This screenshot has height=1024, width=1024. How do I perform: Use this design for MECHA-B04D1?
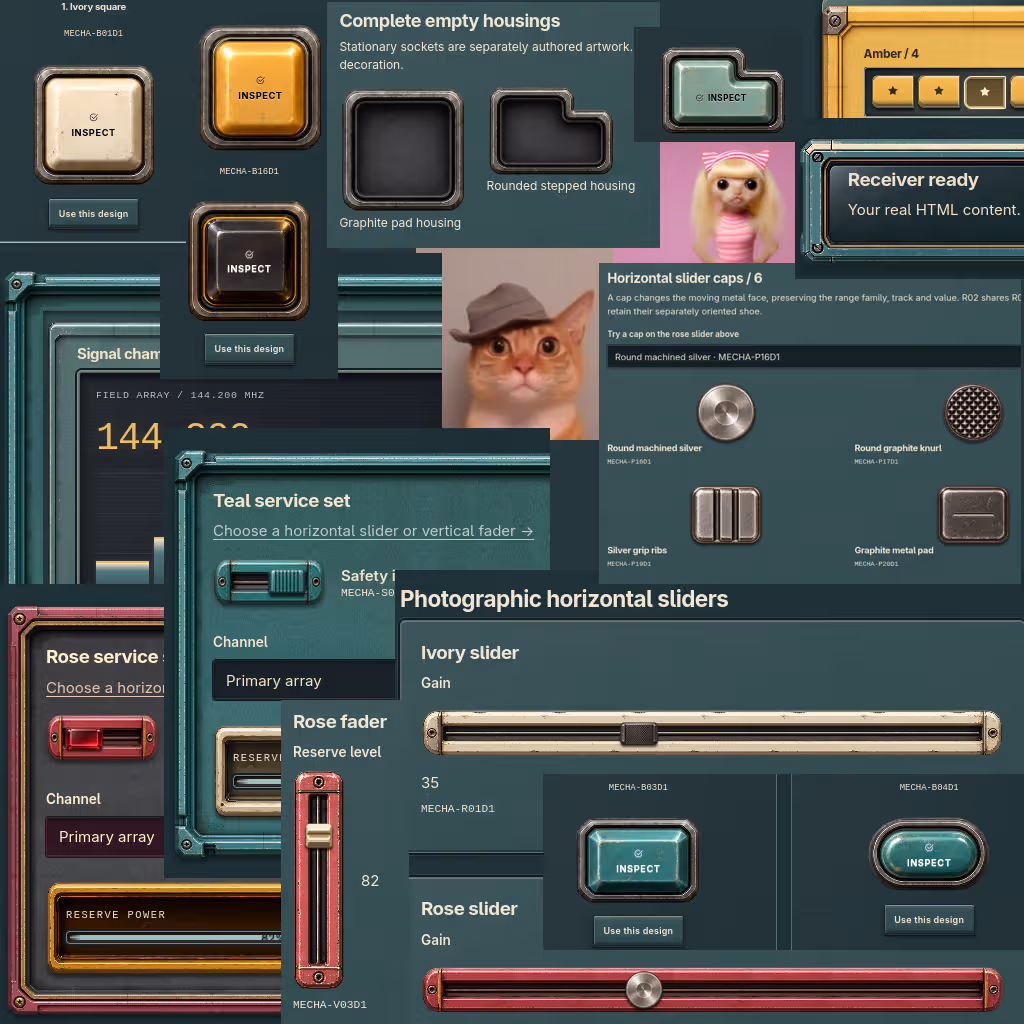coord(929,920)
